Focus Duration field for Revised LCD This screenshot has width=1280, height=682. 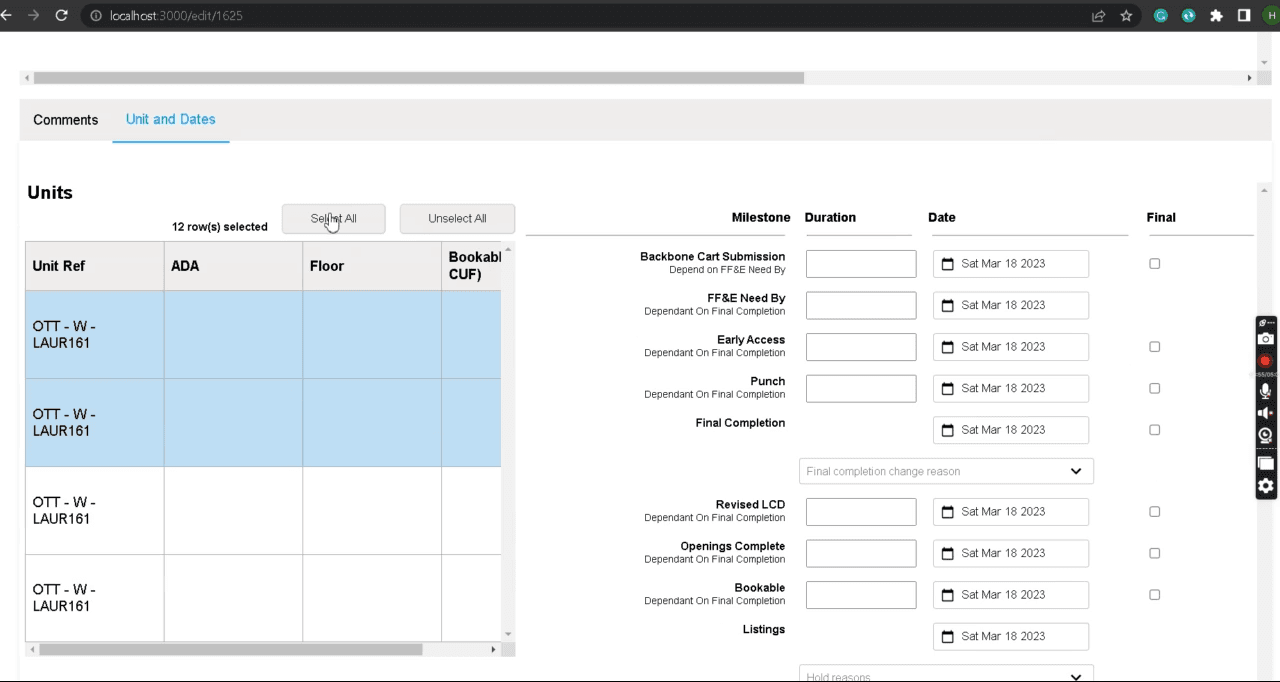point(861,512)
